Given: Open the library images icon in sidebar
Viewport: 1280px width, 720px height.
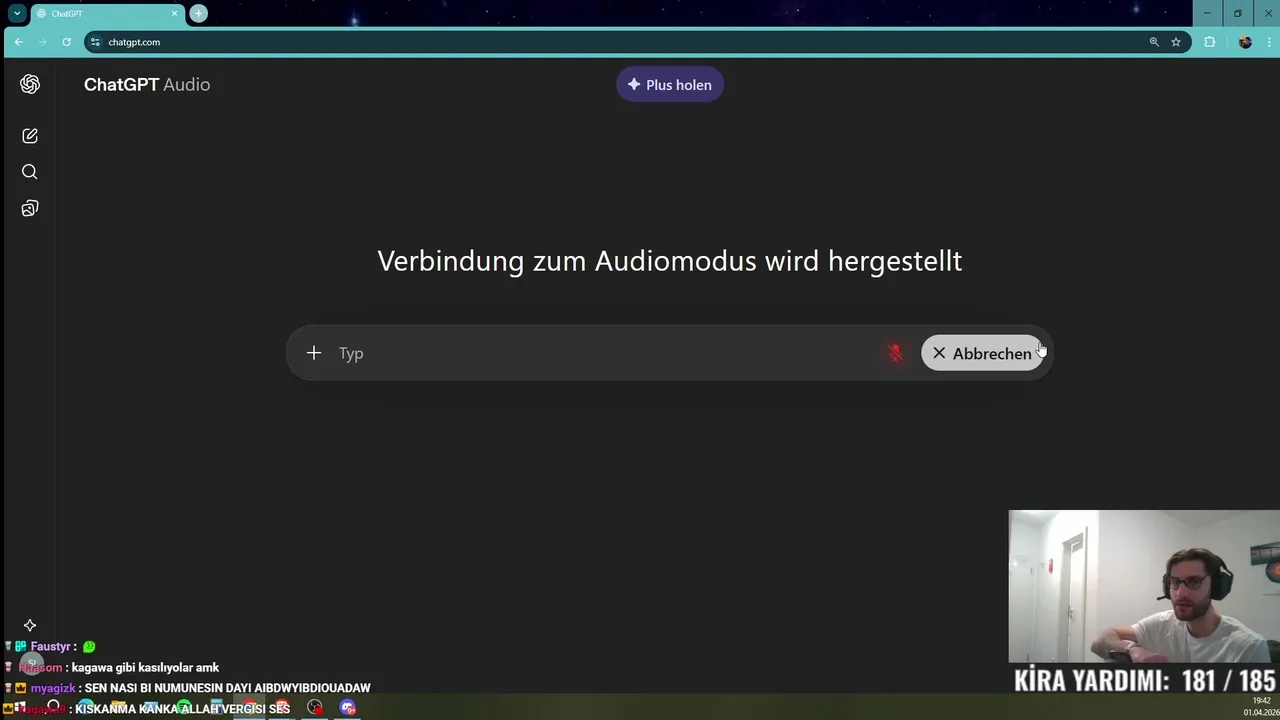Looking at the screenshot, I should click(x=30, y=208).
